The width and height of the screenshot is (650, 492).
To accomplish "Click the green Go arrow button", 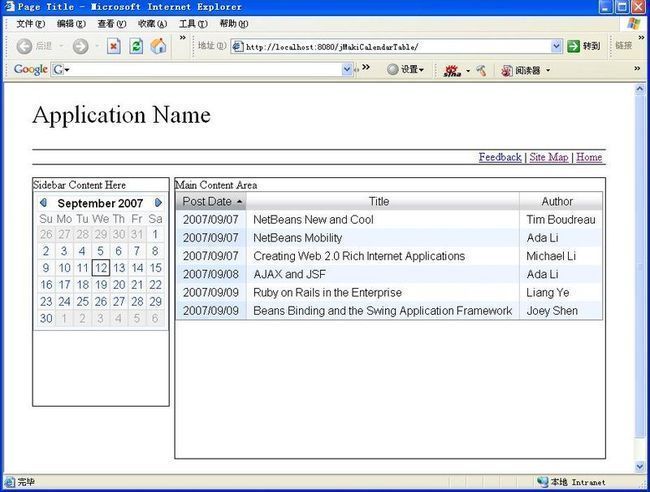I will (573, 46).
